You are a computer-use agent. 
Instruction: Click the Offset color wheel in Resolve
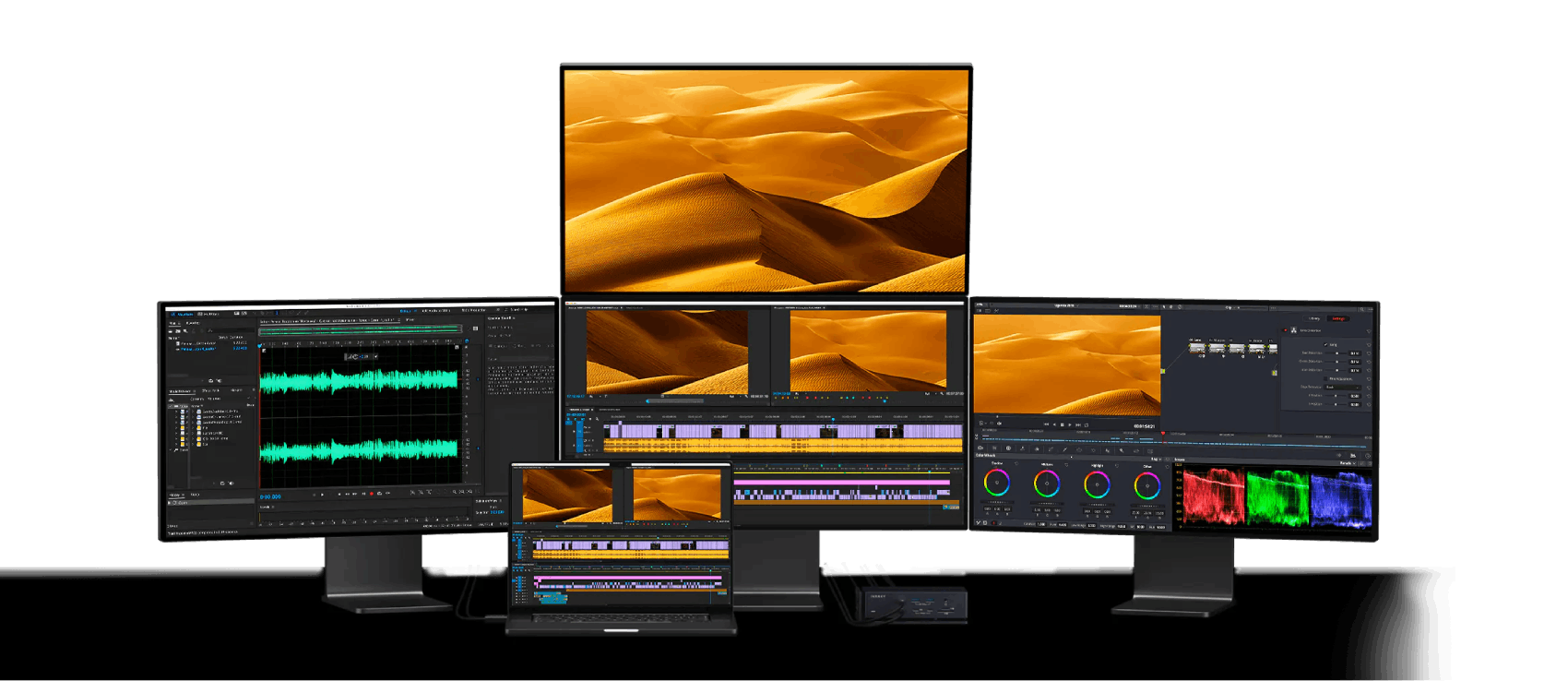click(x=1147, y=484)
